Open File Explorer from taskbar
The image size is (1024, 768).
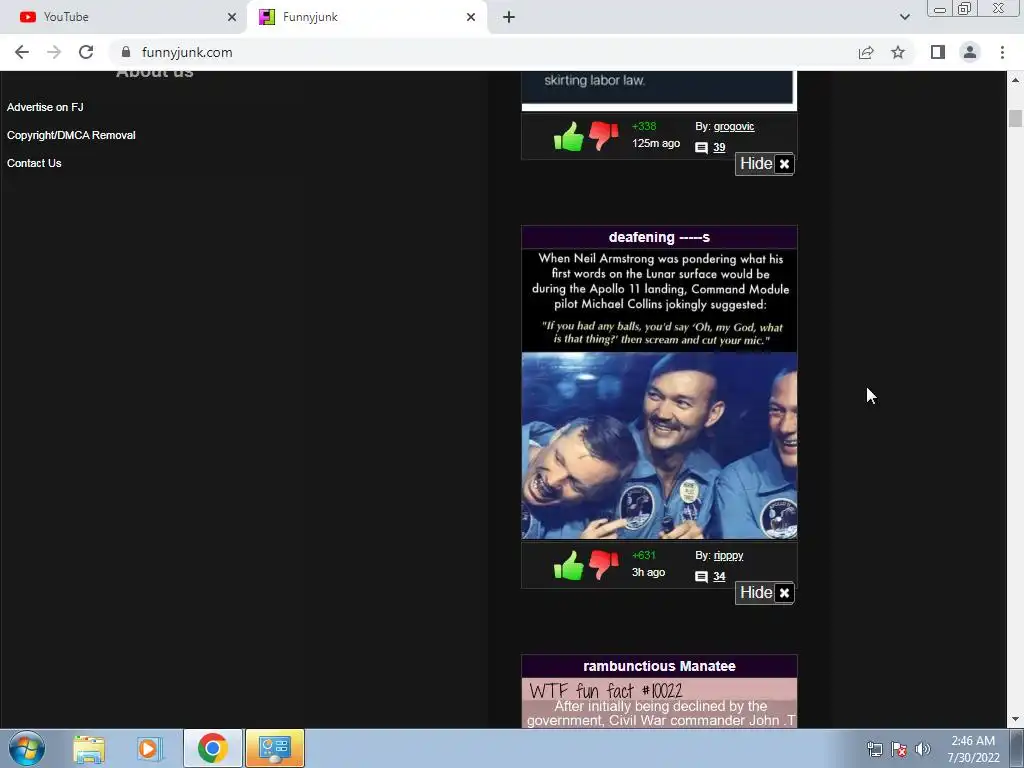pos(89,748)
